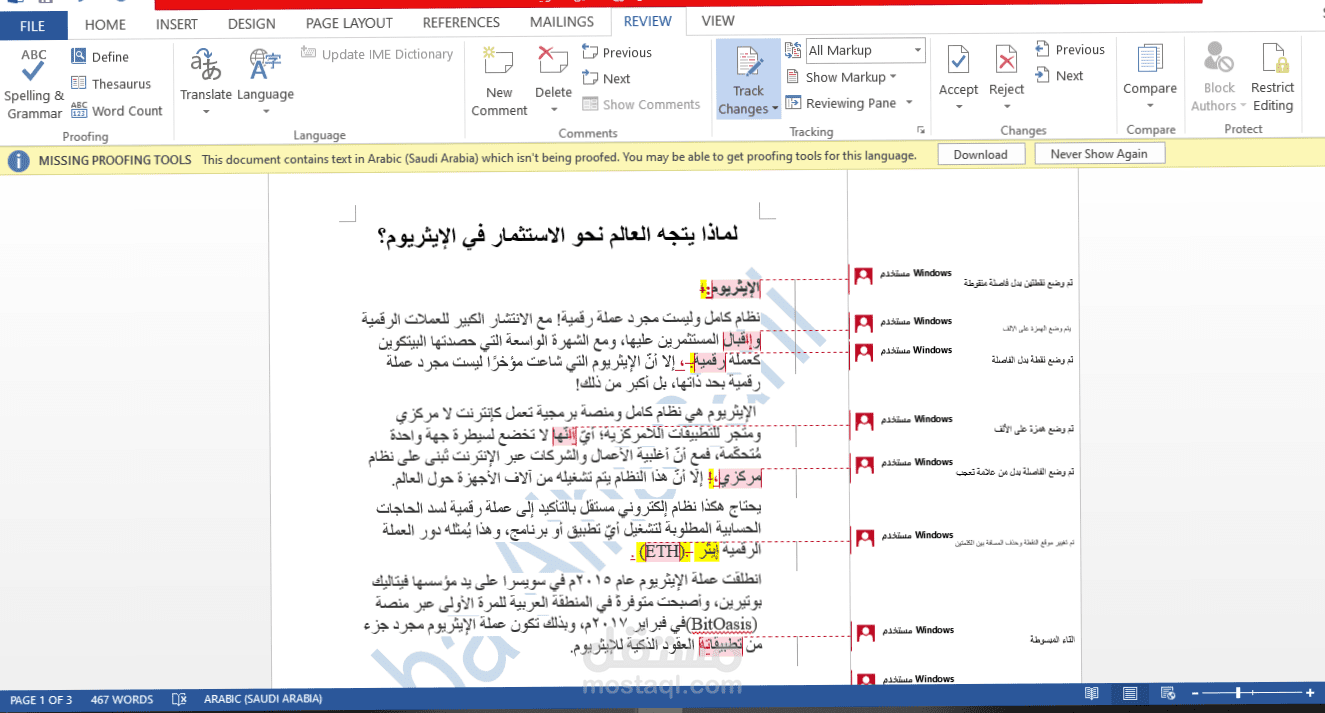This screenshot has width=1325, height=713.
Task: Open the Thesaurus
Action: pyautogui.click(x=111, y=84)
